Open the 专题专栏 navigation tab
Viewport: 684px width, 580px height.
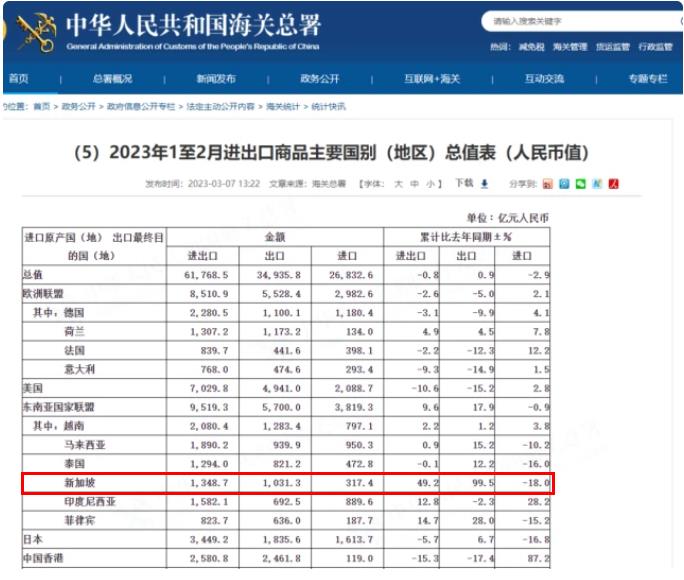648,79
